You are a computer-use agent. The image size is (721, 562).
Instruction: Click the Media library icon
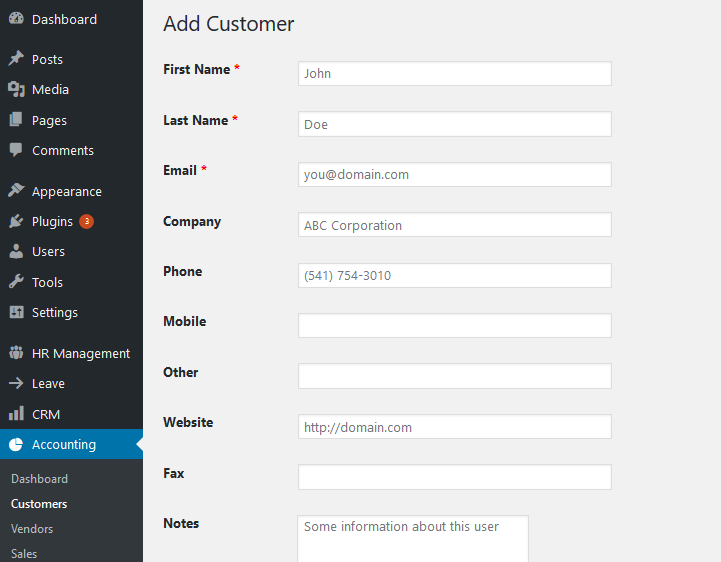(16, 89)
